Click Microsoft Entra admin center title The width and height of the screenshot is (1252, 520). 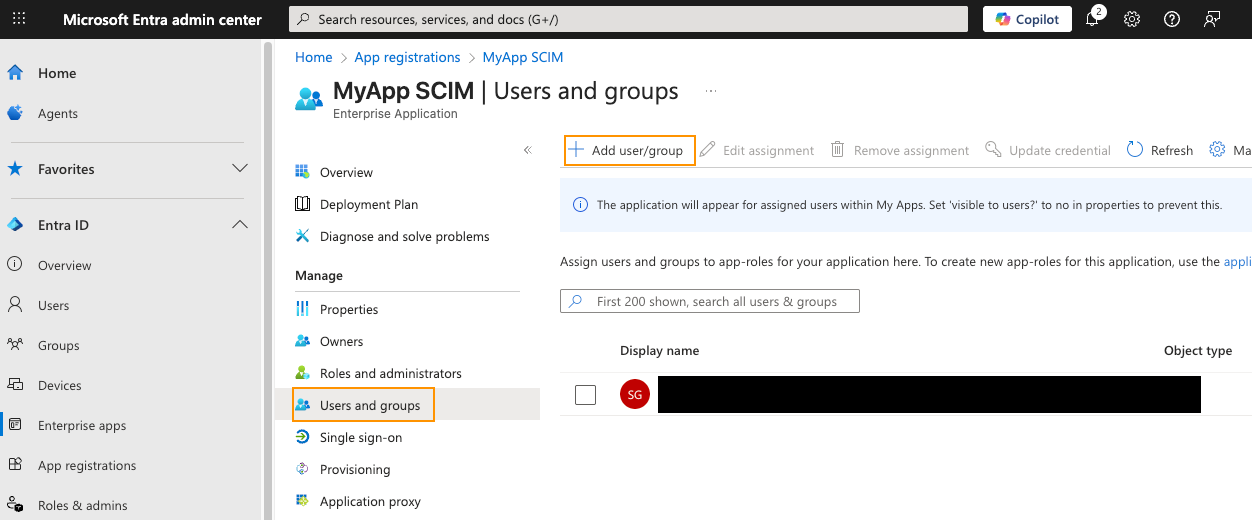pyautogui.click(x=162, y=19)
